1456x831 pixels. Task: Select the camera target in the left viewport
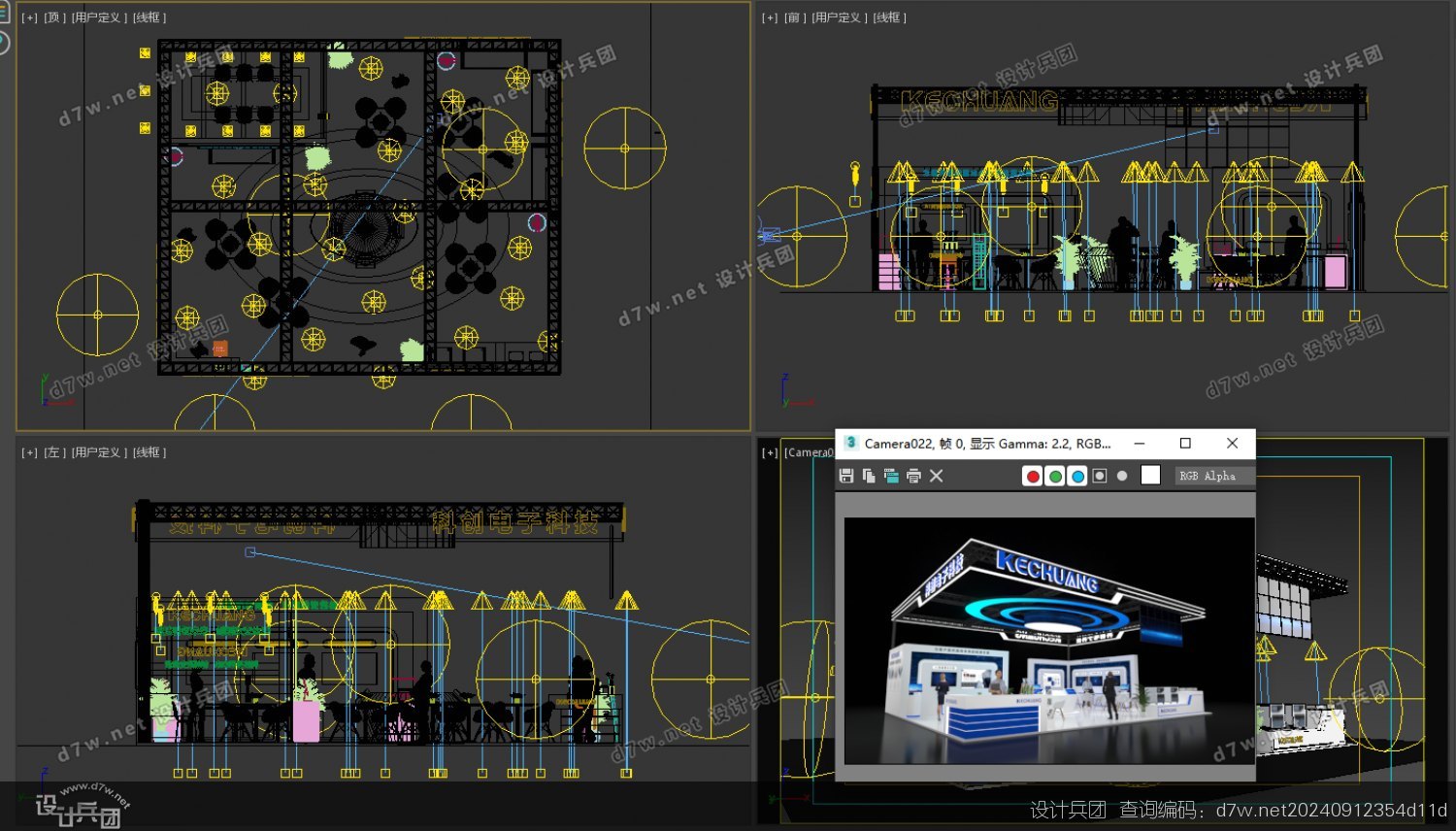coord(249,552)
